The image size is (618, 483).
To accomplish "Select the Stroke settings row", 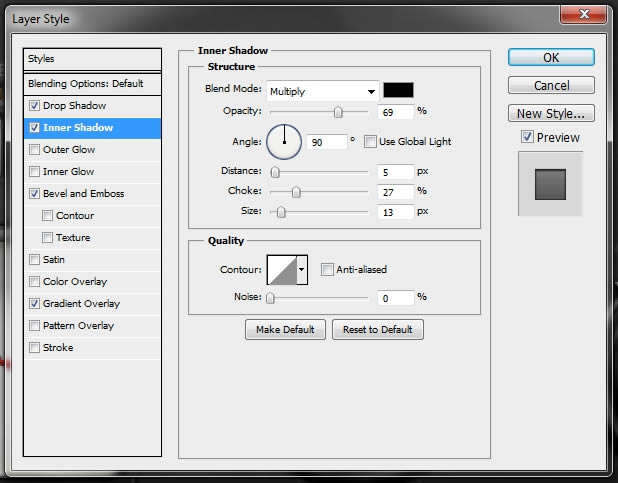I will 92,348.
